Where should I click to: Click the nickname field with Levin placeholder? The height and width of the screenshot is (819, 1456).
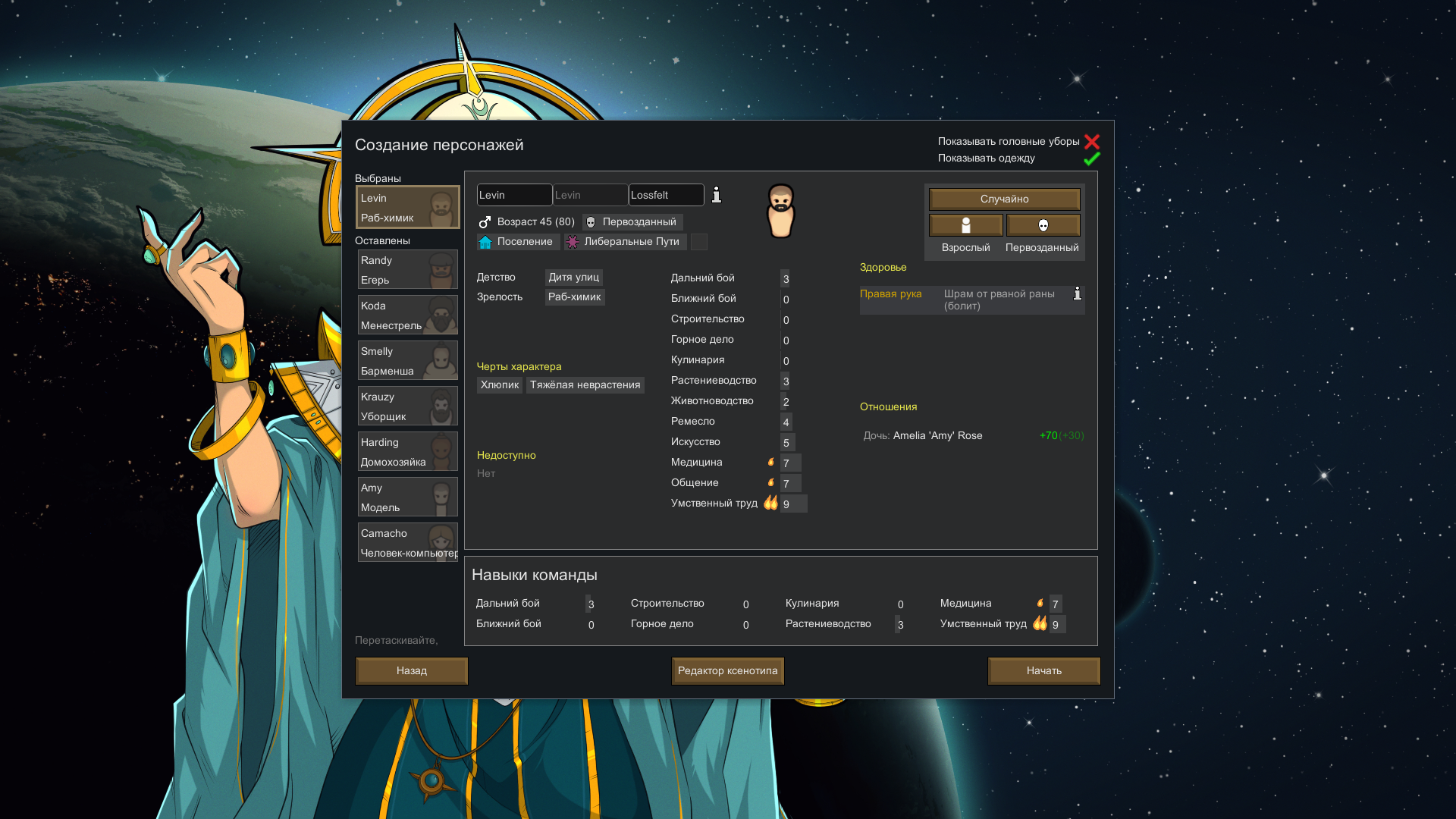[x=590, y=195]
